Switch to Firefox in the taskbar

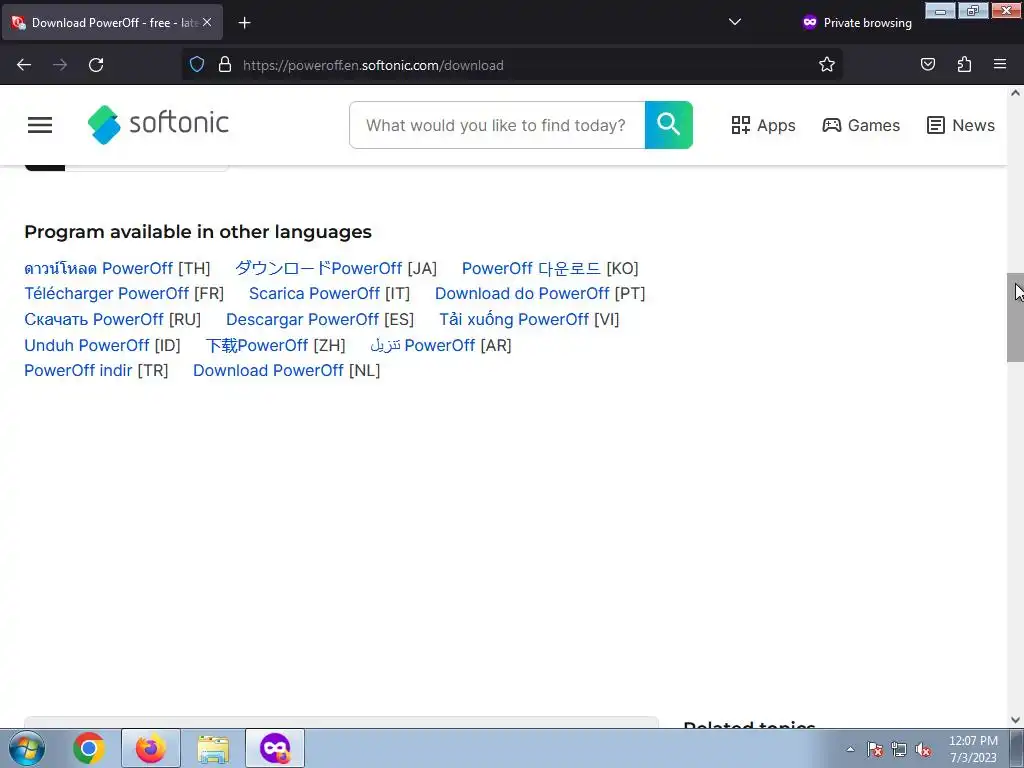(151, 748)
